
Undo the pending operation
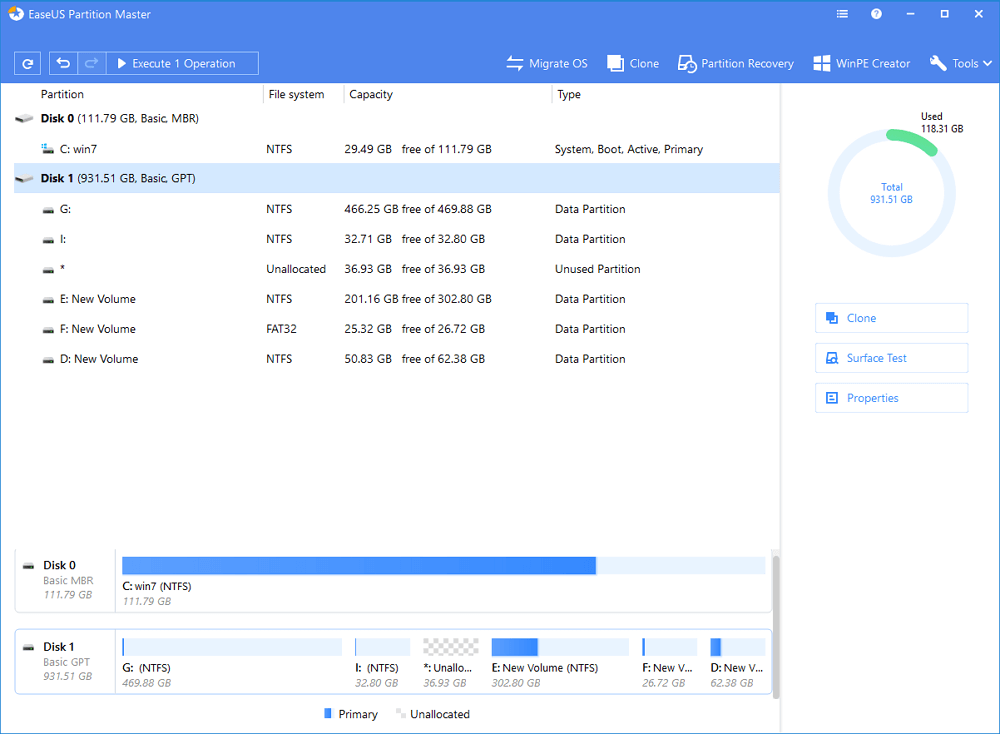click(x=63, y=63)
